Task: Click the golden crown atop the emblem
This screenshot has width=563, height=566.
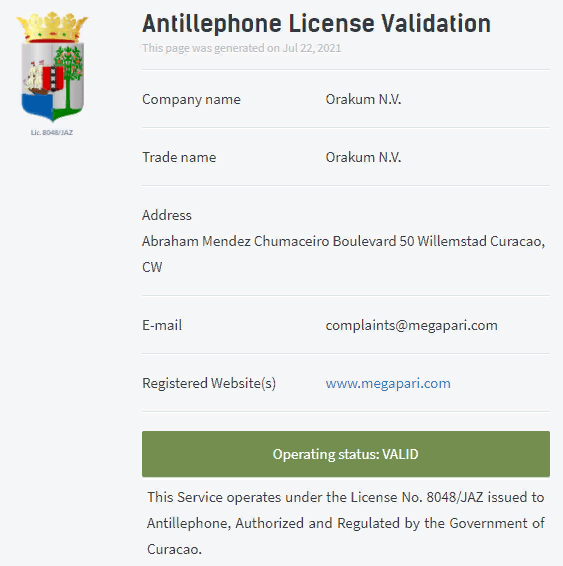Action: 52,27
